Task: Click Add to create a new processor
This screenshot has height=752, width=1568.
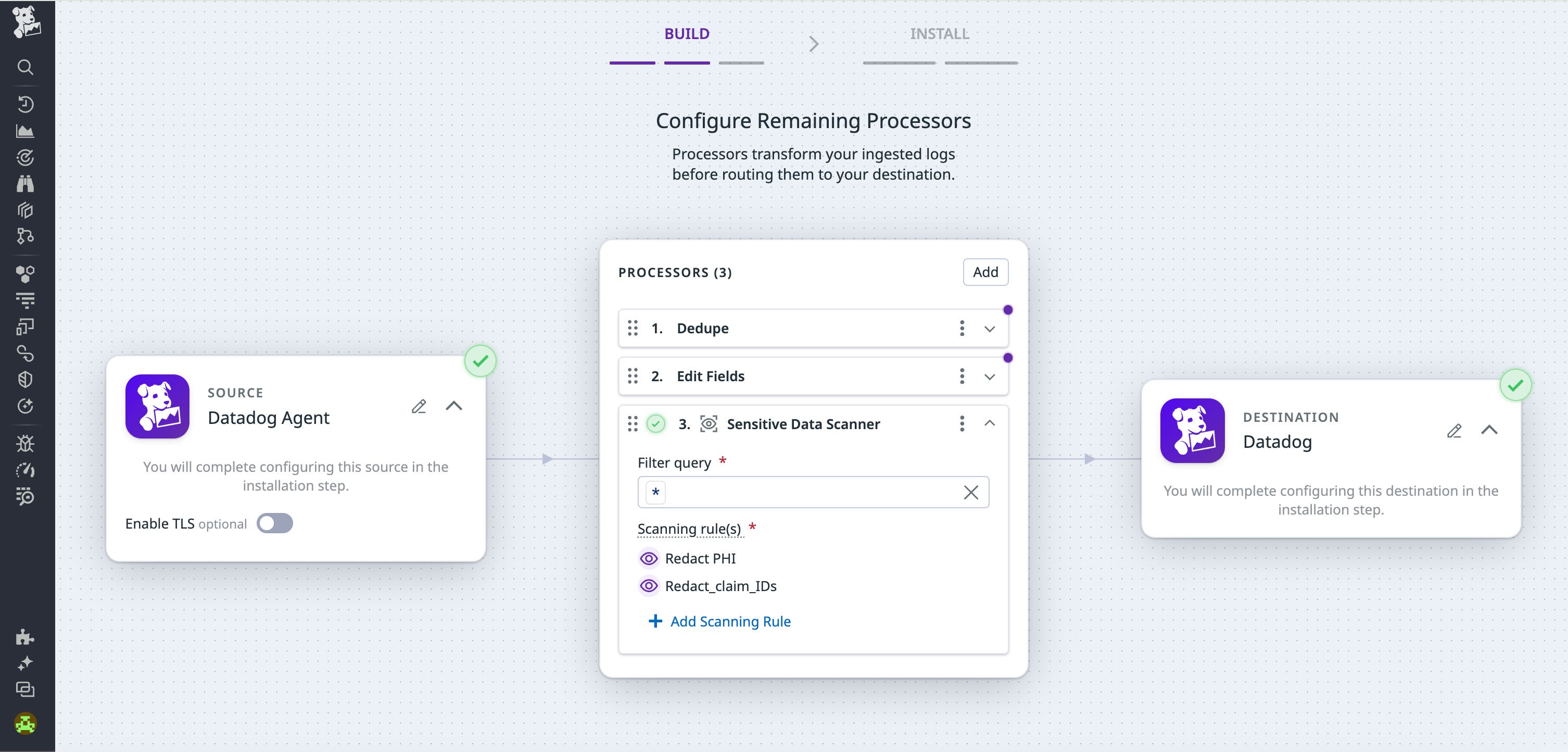Action: (x=985, y=272)
